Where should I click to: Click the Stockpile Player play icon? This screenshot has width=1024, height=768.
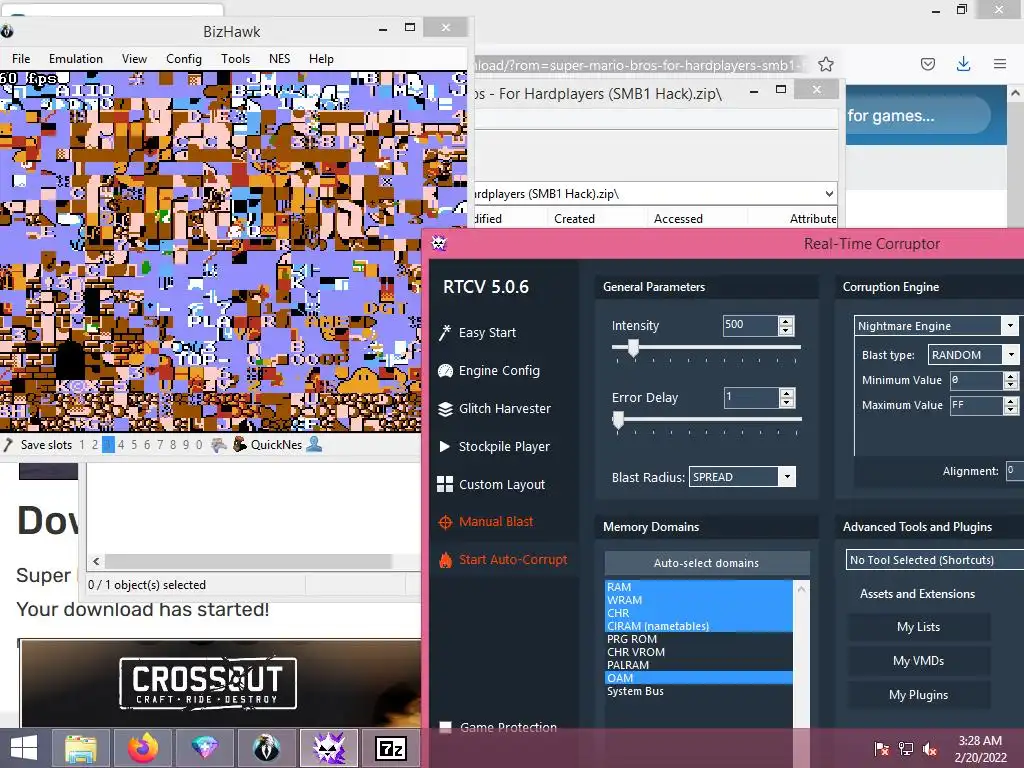445,447
